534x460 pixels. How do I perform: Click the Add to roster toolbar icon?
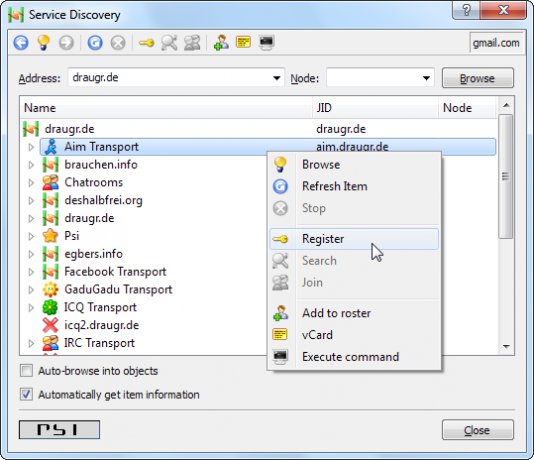[x=221, y=43]
